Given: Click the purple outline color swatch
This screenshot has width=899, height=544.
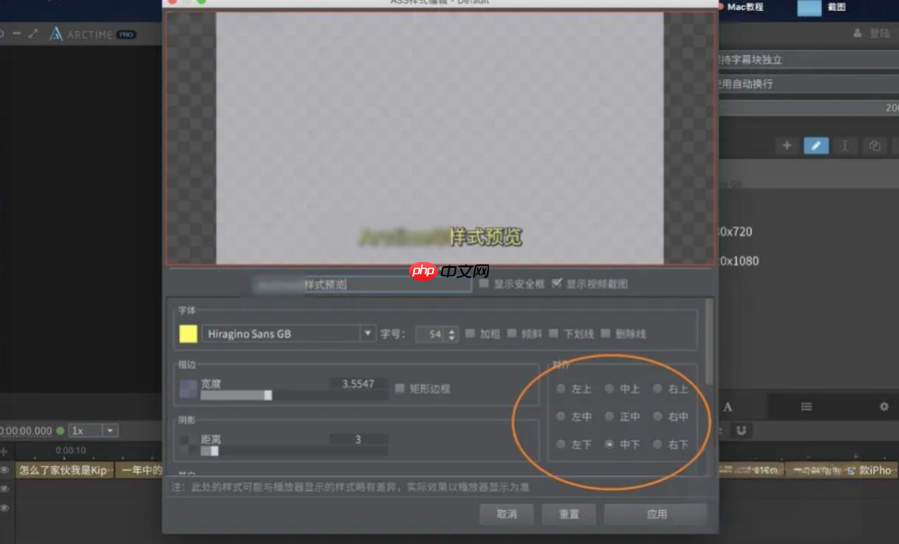Looking at the screenshot, I should (x=188, y=389).
